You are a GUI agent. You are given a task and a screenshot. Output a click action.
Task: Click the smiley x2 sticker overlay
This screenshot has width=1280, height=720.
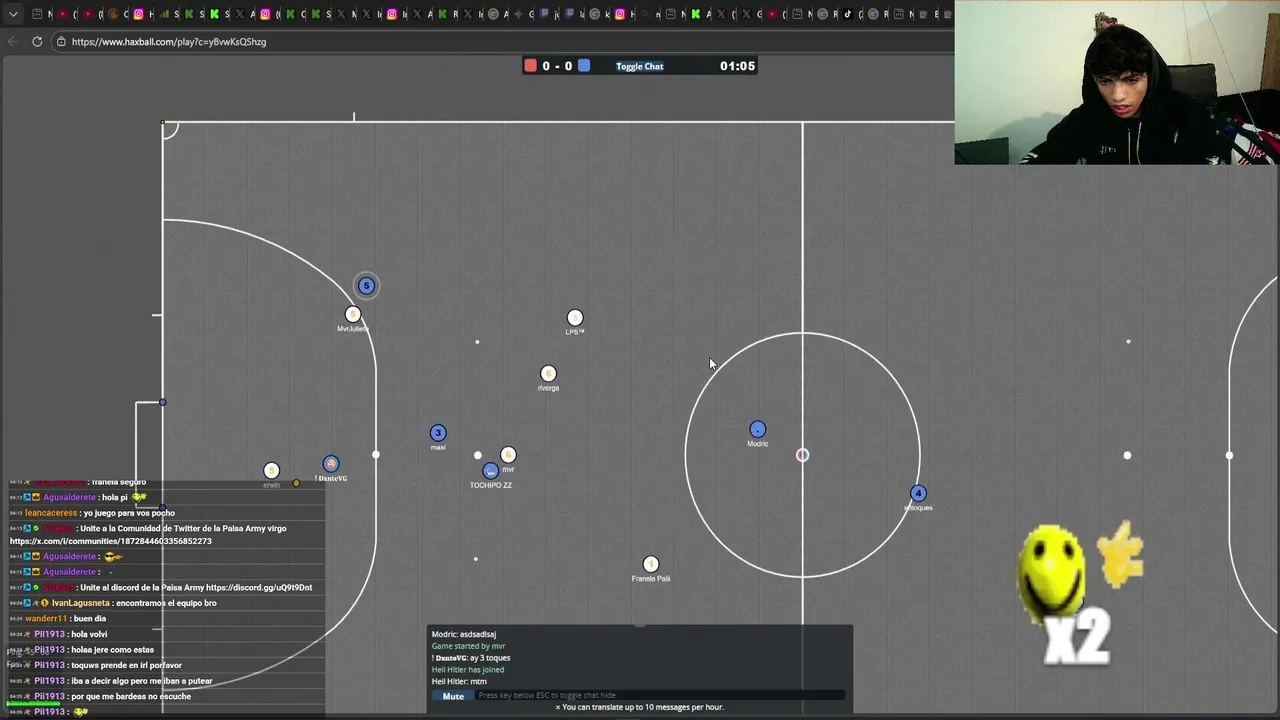pyautogui.click(x=1080, y=592)
